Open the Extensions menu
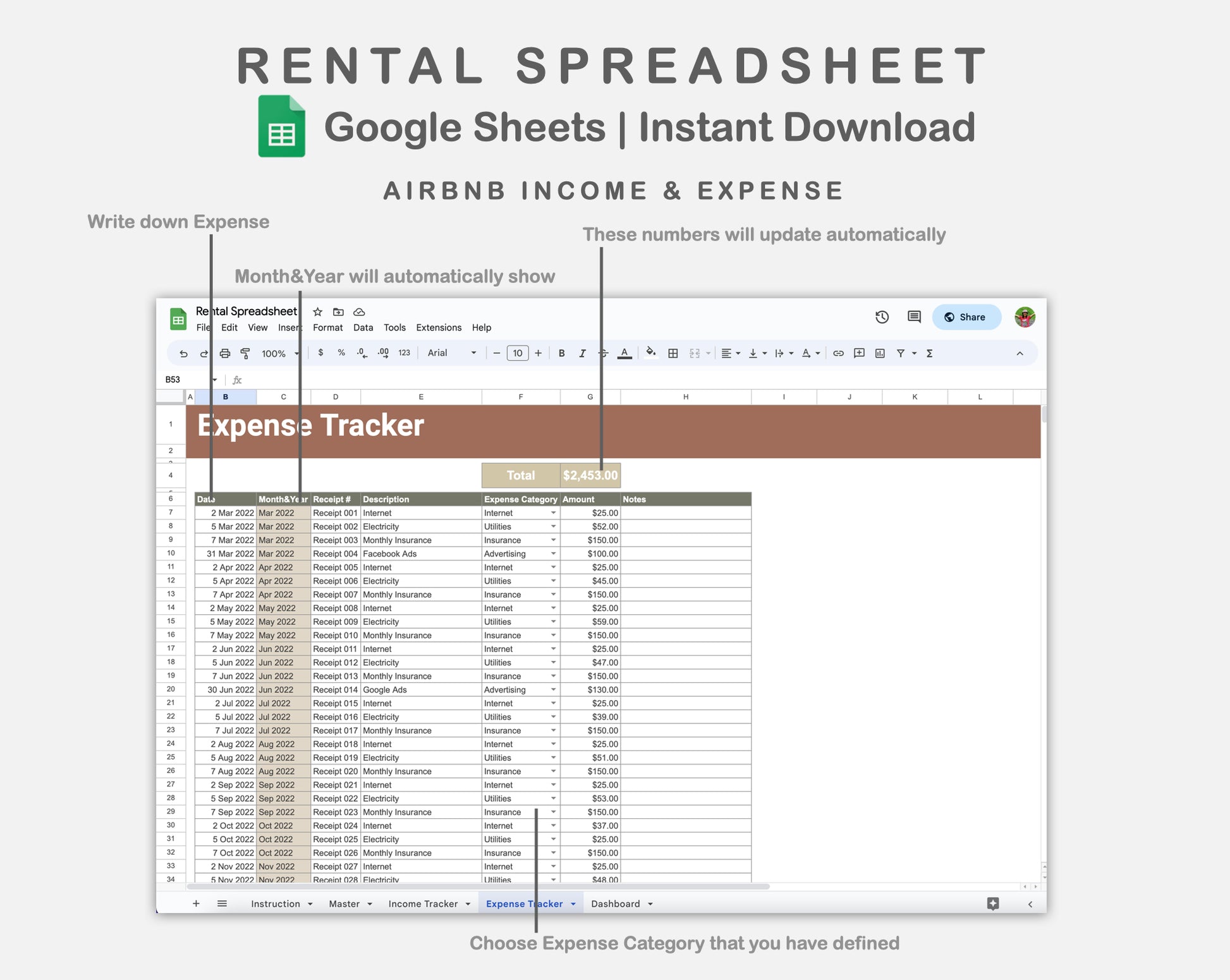 click(438, 327)
